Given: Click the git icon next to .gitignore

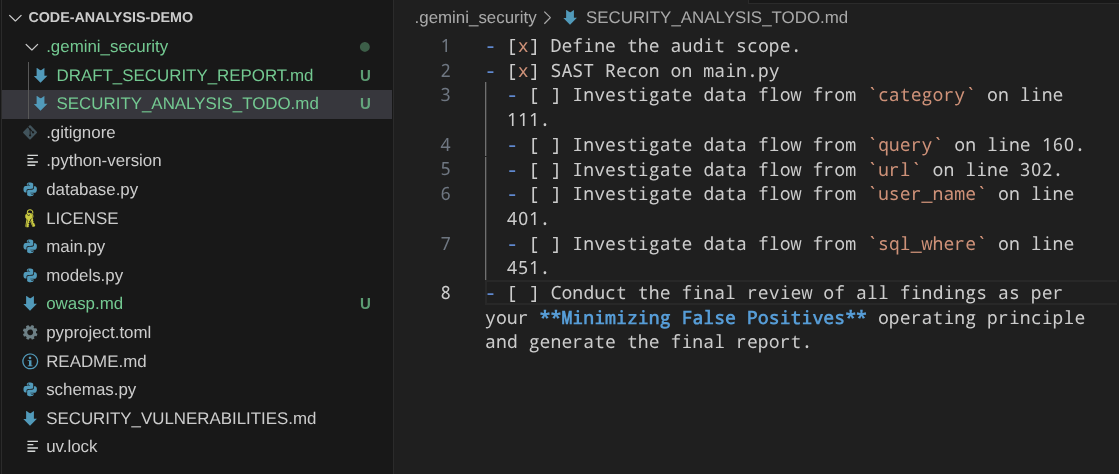Looking at the screenshot, I should coord(30,132).
